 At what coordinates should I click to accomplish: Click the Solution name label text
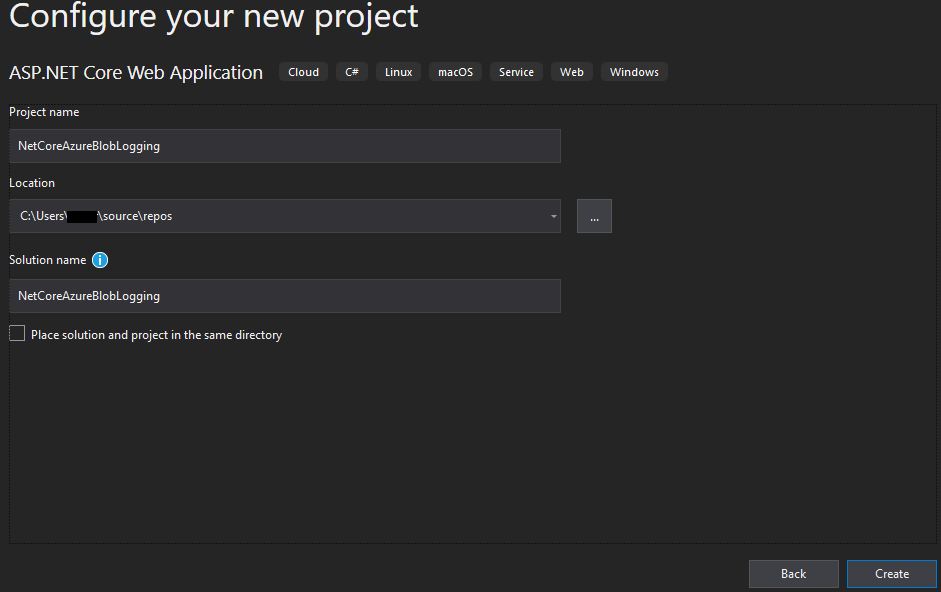47,260
